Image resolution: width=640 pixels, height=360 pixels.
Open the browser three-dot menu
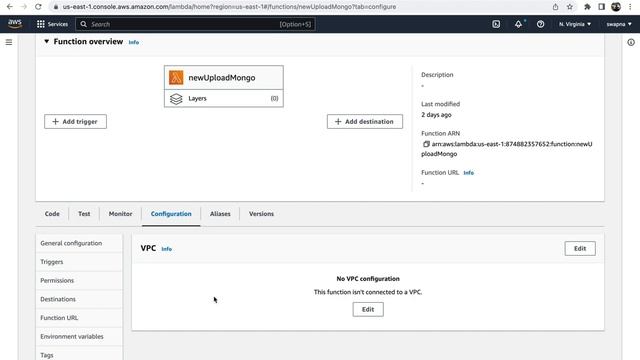[x=631, y=7]
